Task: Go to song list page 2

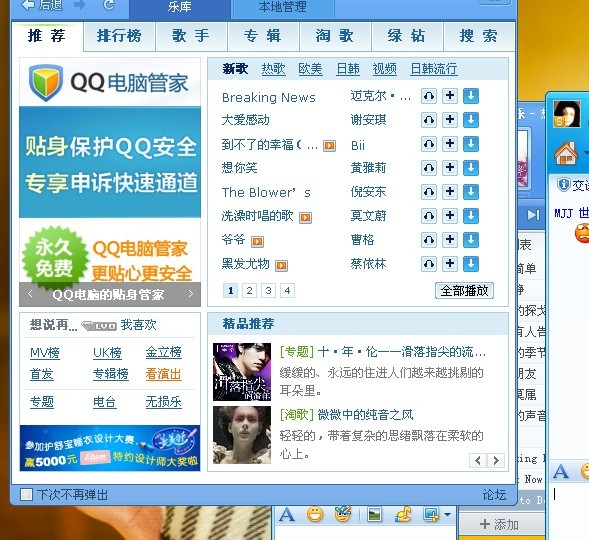Action: click(x=249, y=290)
